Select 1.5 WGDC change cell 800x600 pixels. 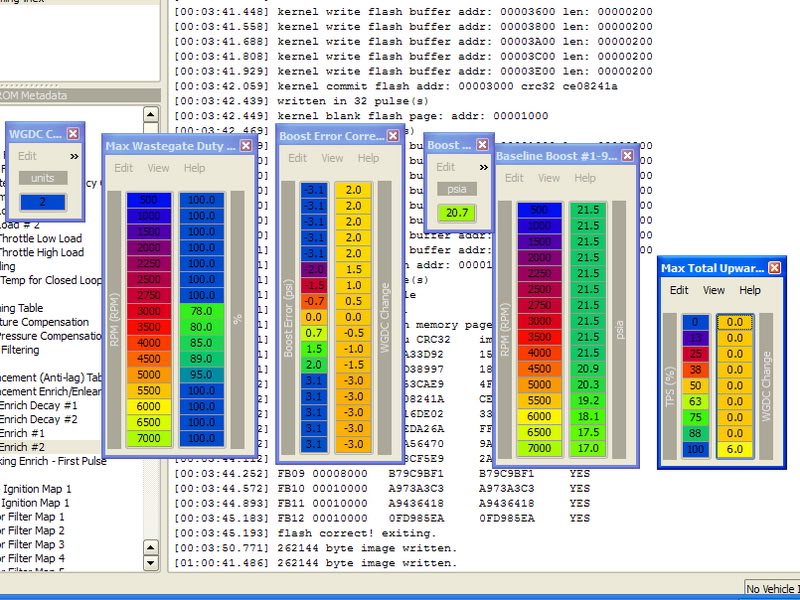[x=353, y=269]
